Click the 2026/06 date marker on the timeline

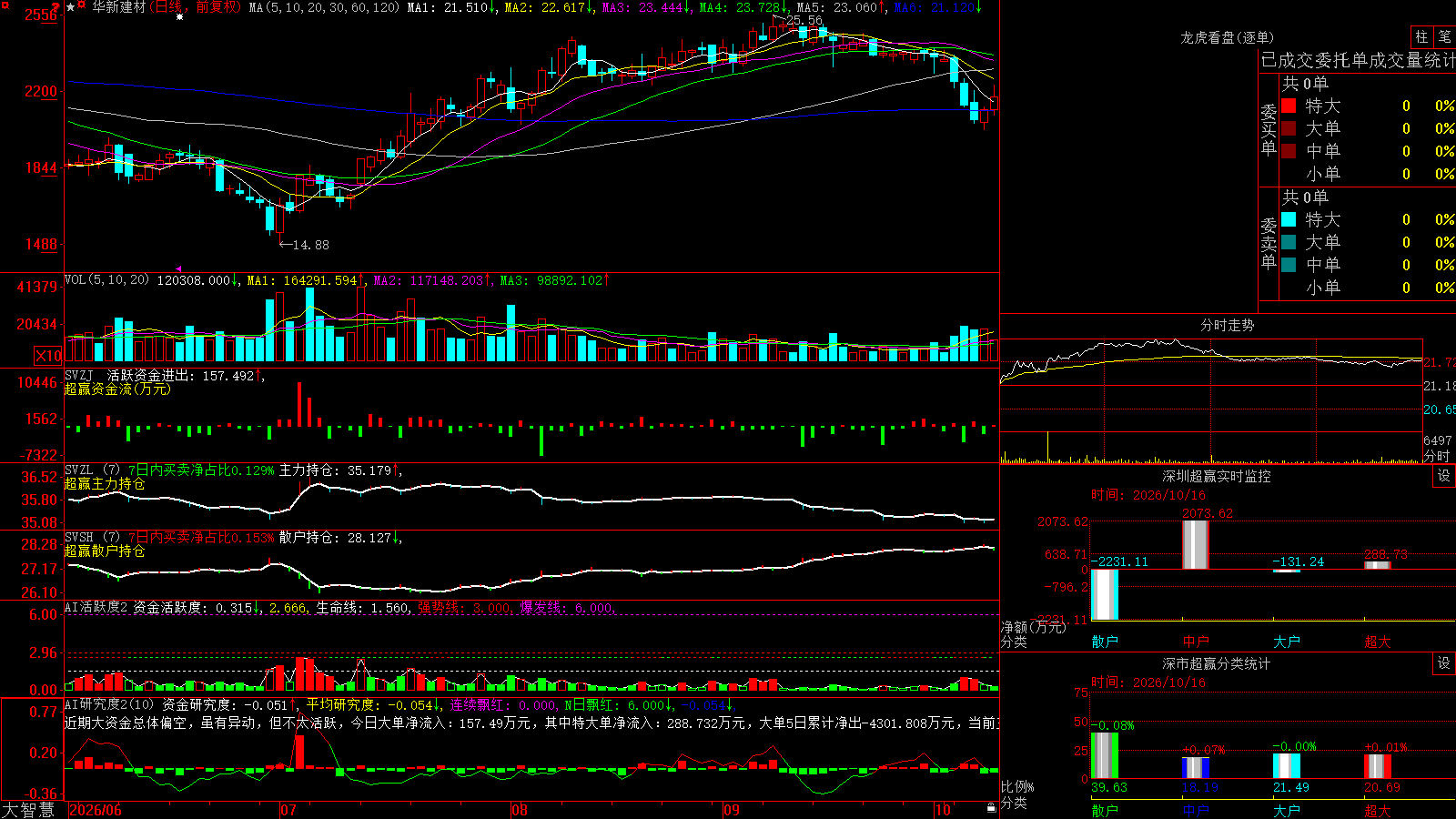[x=96, y=810]
